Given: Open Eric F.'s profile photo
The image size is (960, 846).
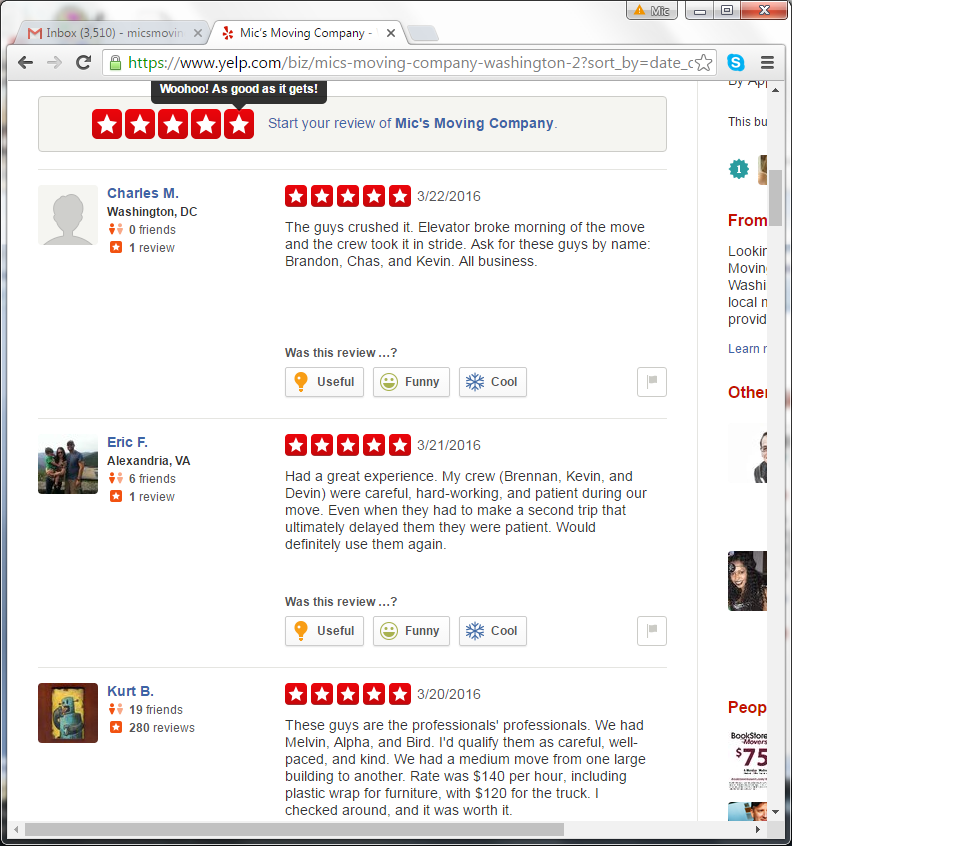Looking at the screenshot, I should coord(68,464).
